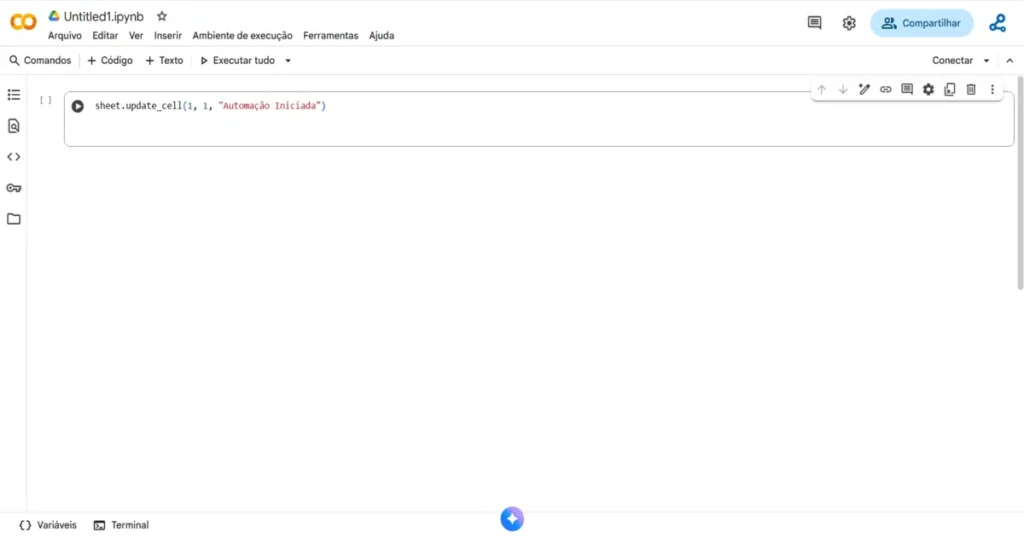Open more cell actions menu
This screenshot has width=1024, height=538.
coord(992,89)
